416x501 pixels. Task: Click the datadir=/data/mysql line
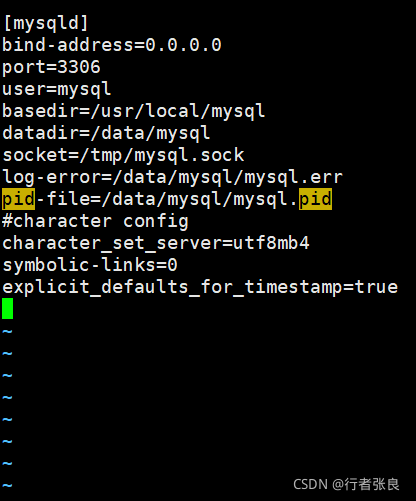[x=106, y=133]
